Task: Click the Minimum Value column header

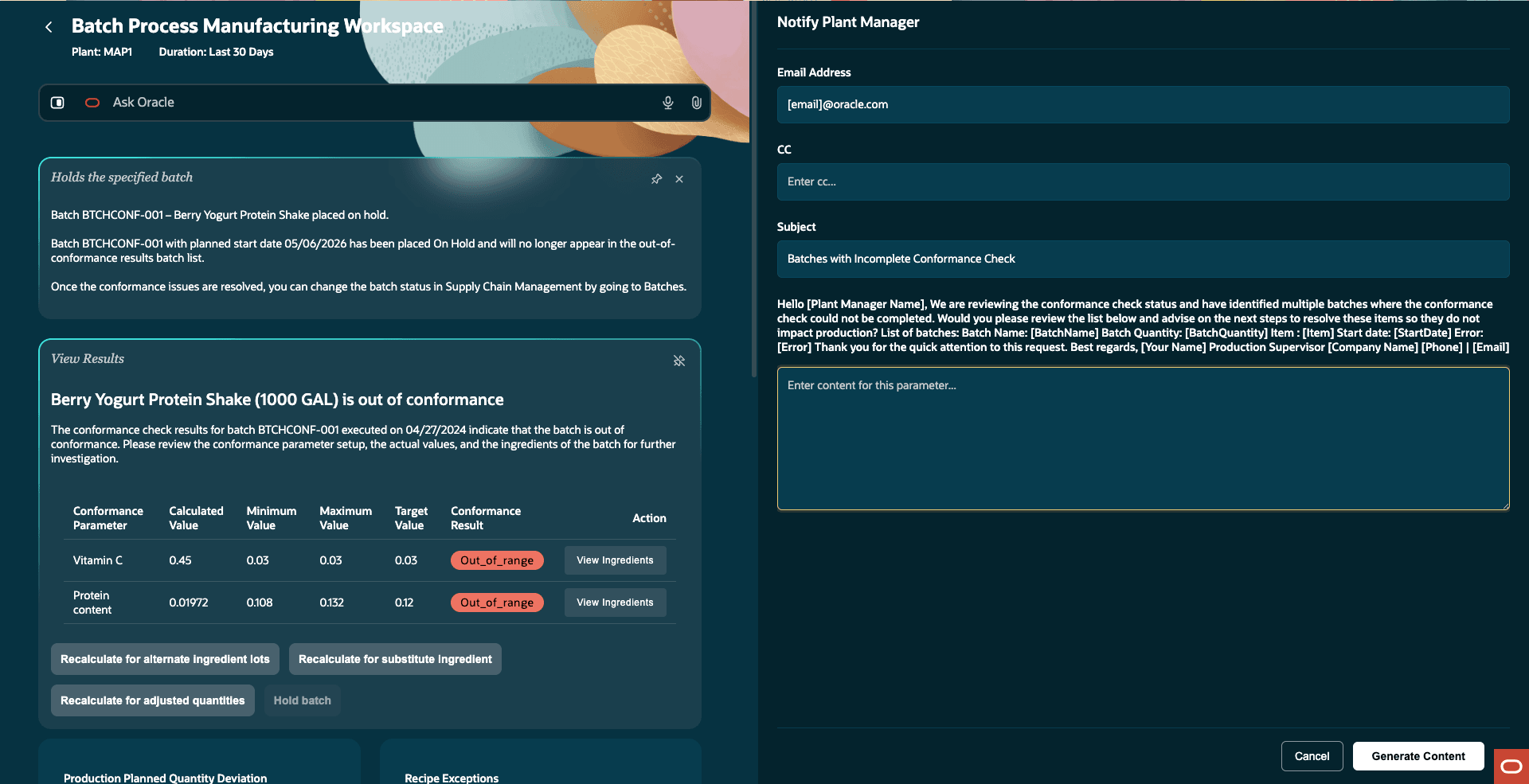Action: pyautogui.click(x=272, y=518)
